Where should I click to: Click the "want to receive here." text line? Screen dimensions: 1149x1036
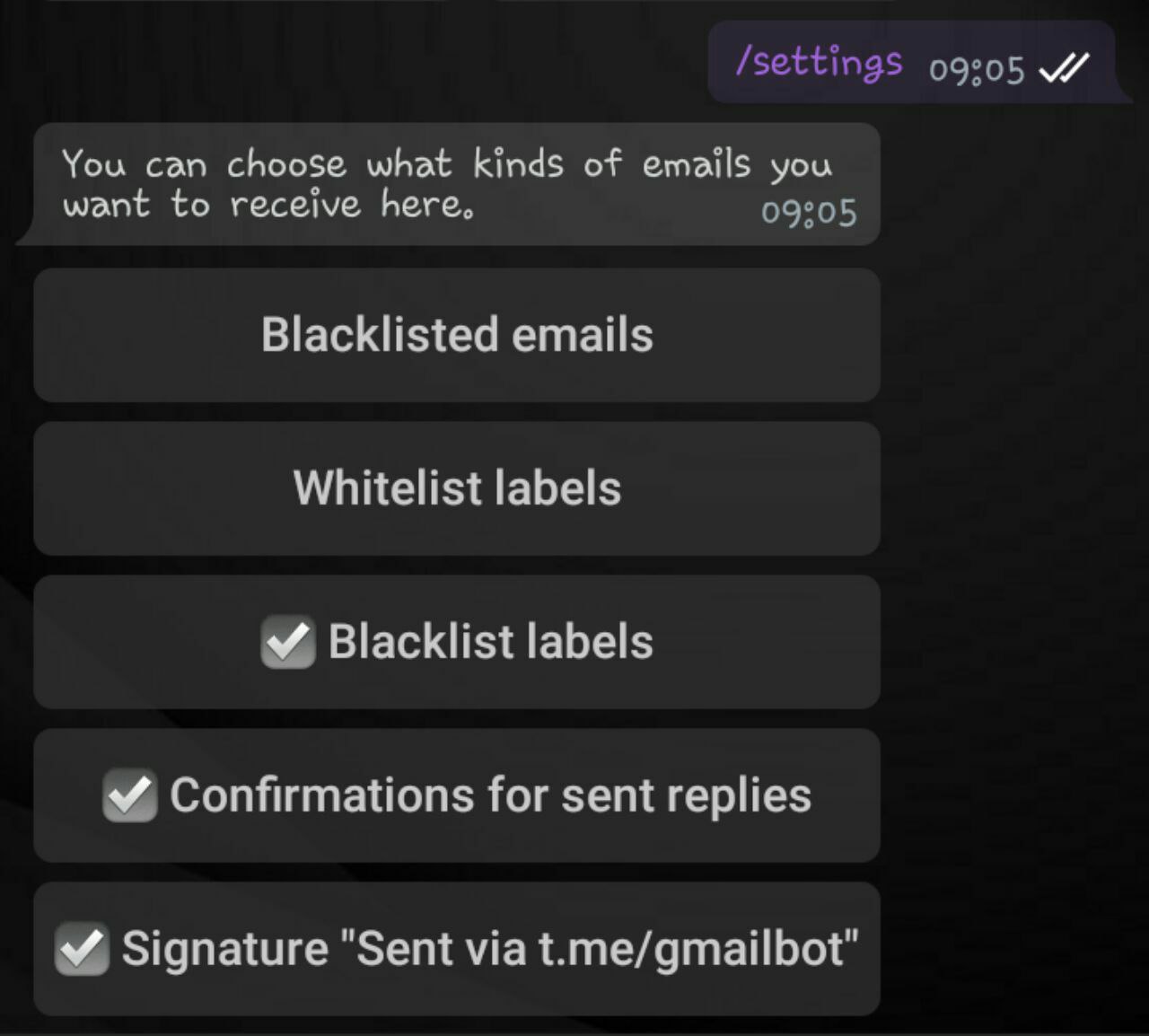tap(268, 206)
